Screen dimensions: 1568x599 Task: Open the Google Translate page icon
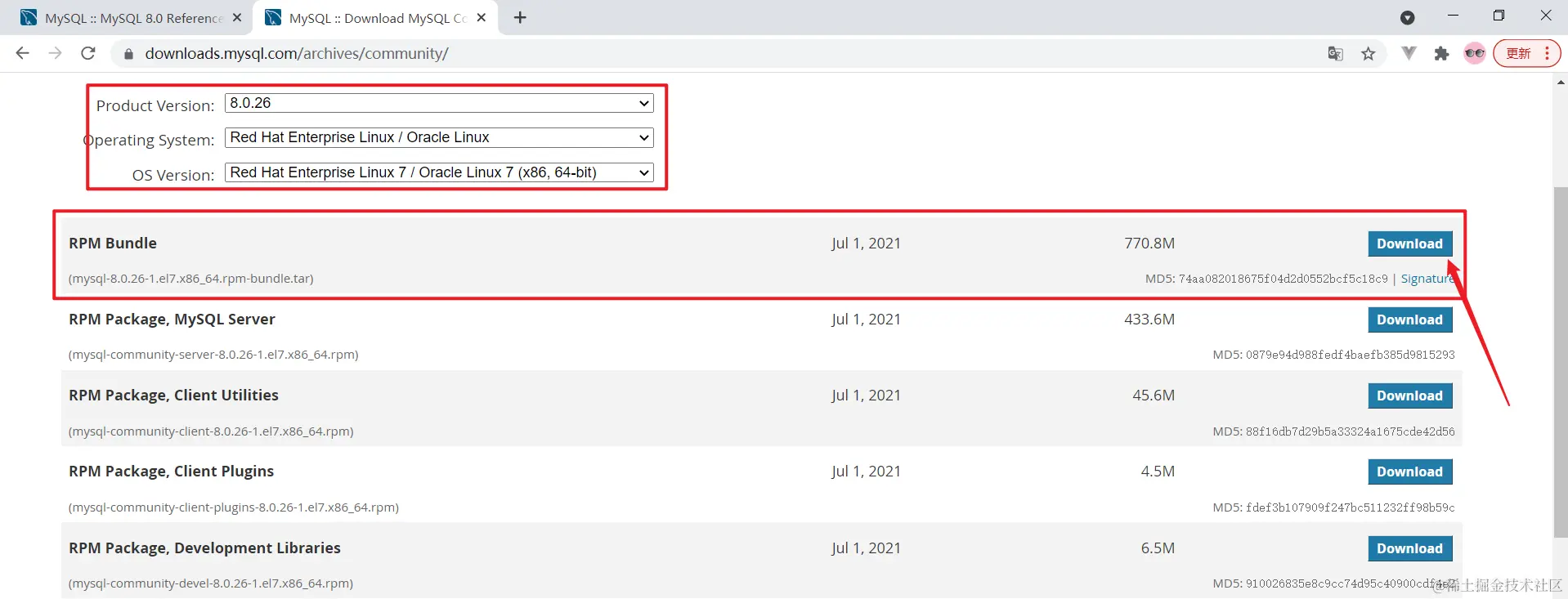pos(1335,54)
